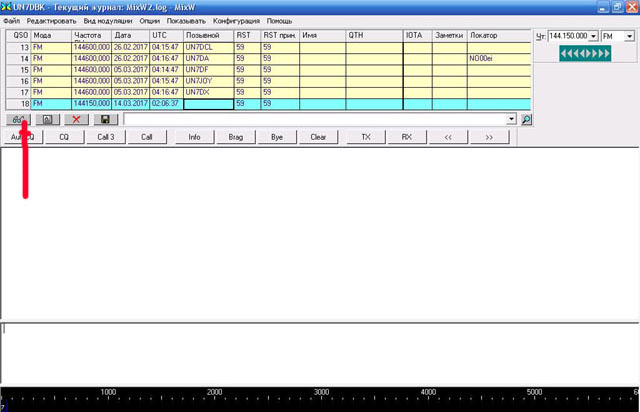Select callsign cell UN7DCL
Viewport: 640px width, 412px height.
tap(209, 47)
